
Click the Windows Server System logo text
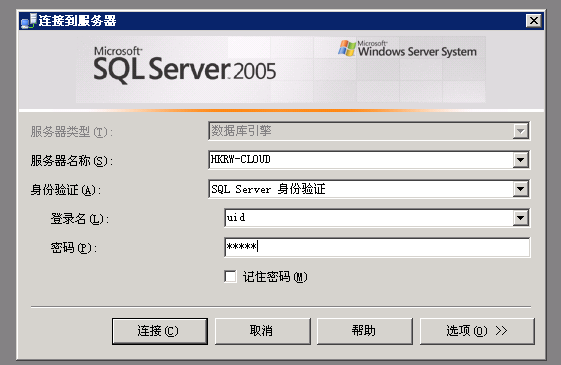click(x=417, y=49)
